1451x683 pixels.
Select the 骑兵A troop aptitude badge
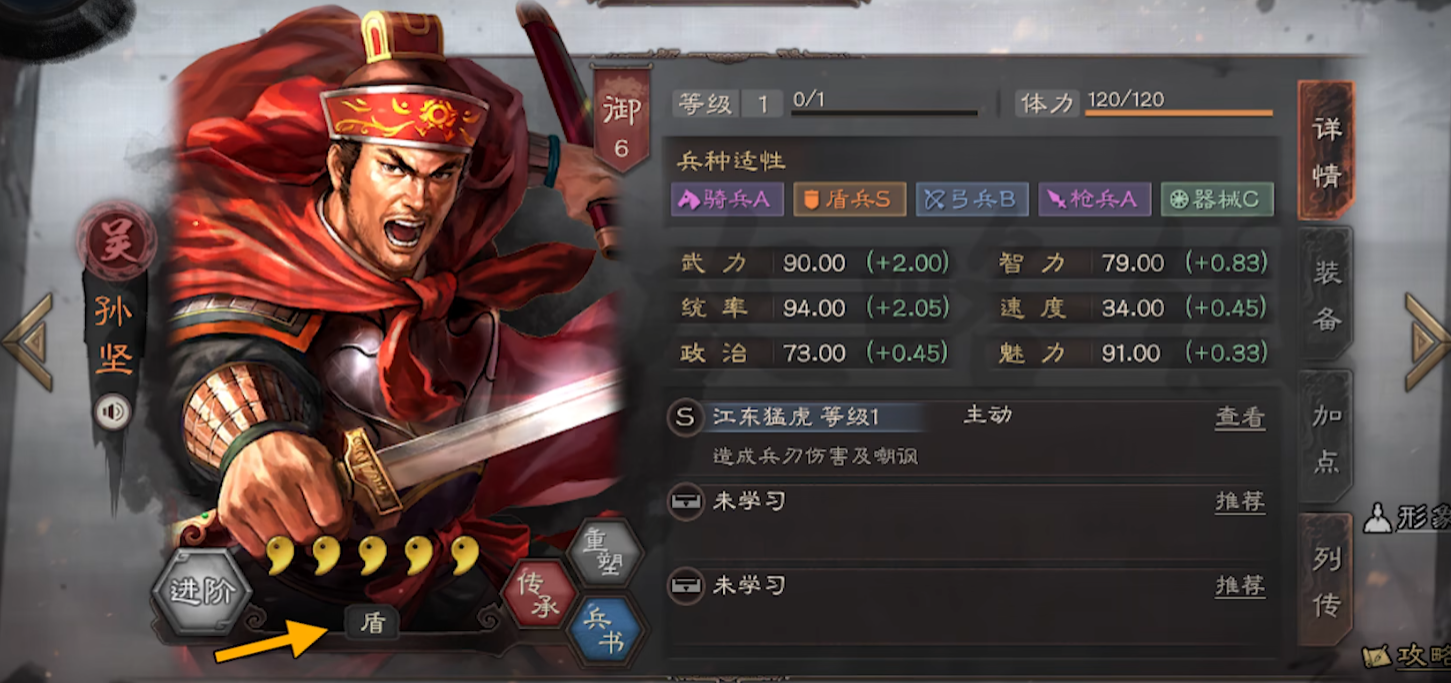pos(726,199)
